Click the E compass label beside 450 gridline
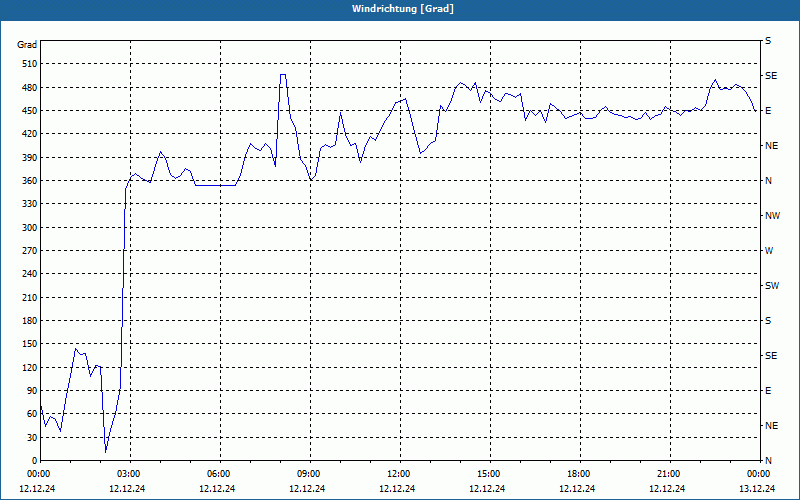The image size is (800, 500). click(768, 111)
